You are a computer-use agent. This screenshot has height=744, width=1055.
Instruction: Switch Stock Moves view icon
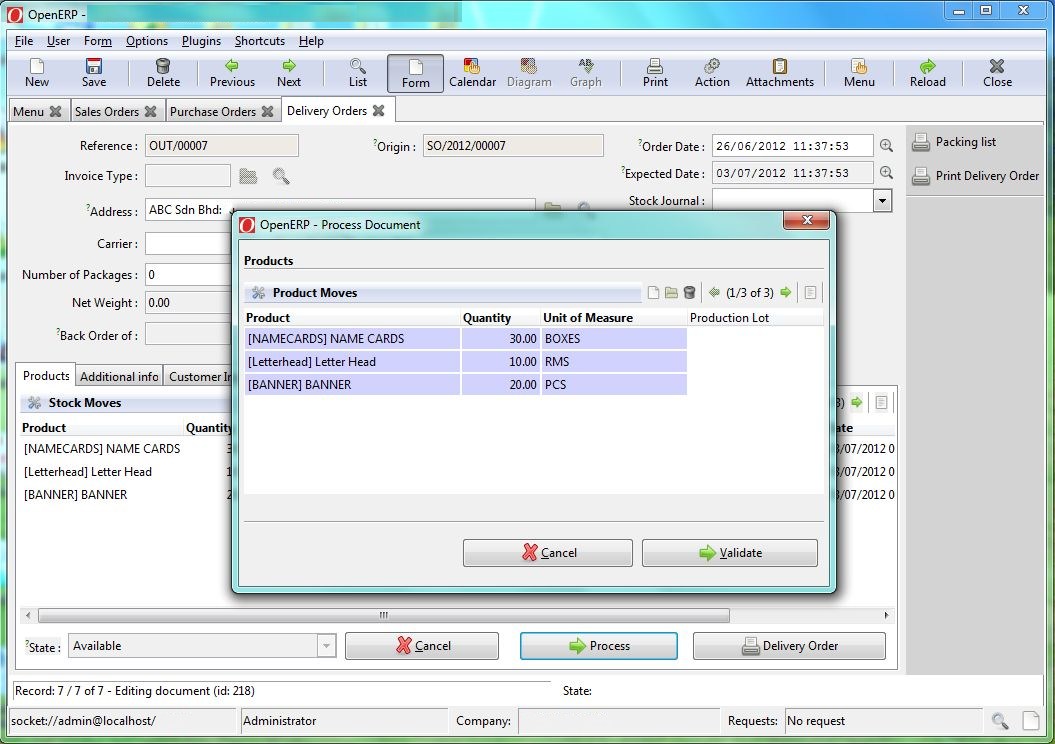click(881, 402)
